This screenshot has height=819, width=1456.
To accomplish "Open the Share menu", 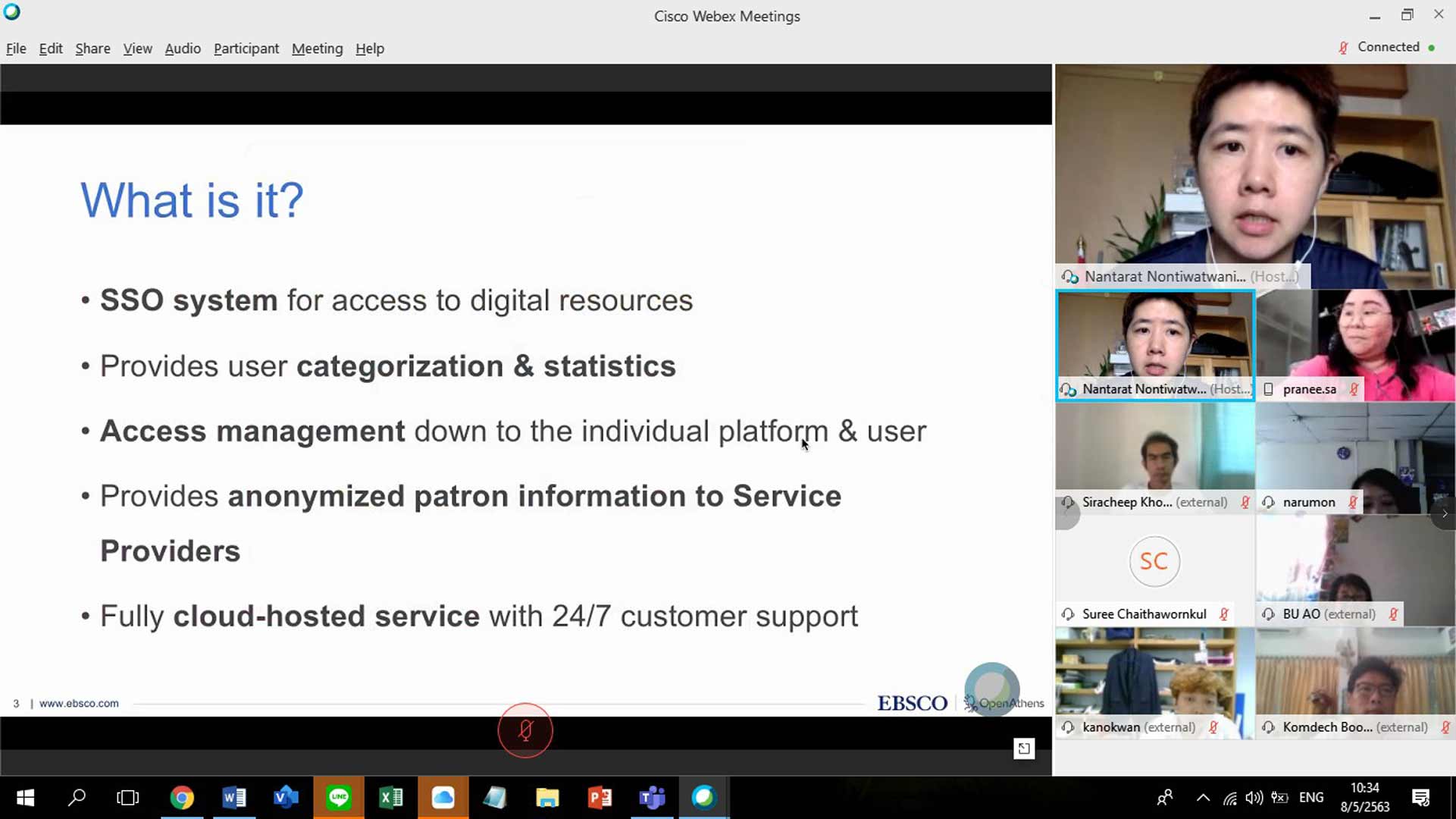I will coord(92,49).
